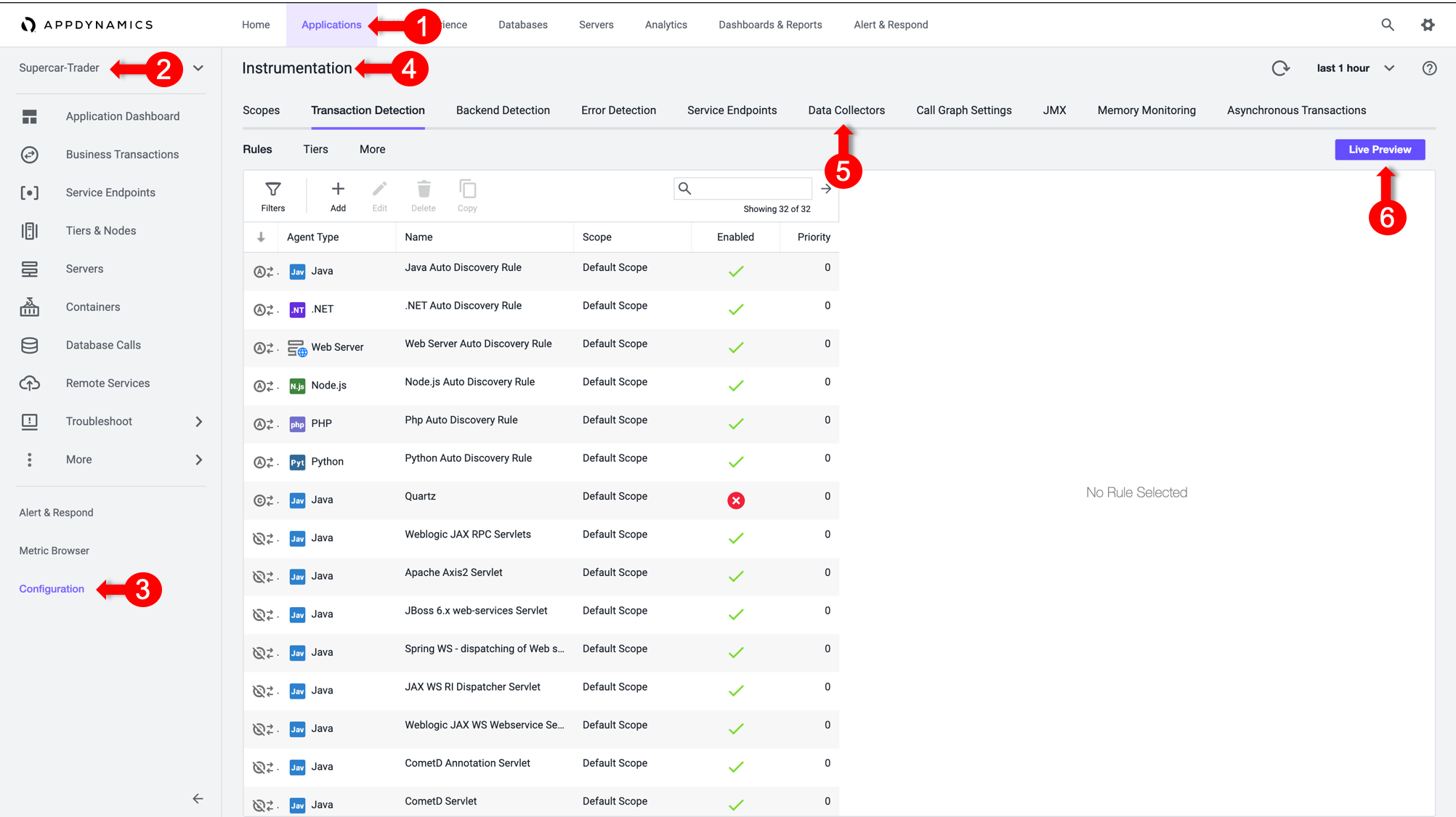The height and width of the screenshot is (817, 1456).
Task: Click the Business Transactions sidebar icon
Action: click(x=30, y=155)
